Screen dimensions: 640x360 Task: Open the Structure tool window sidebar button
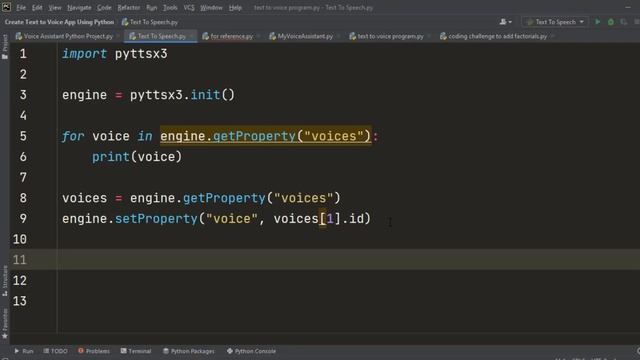click(5, 280)
